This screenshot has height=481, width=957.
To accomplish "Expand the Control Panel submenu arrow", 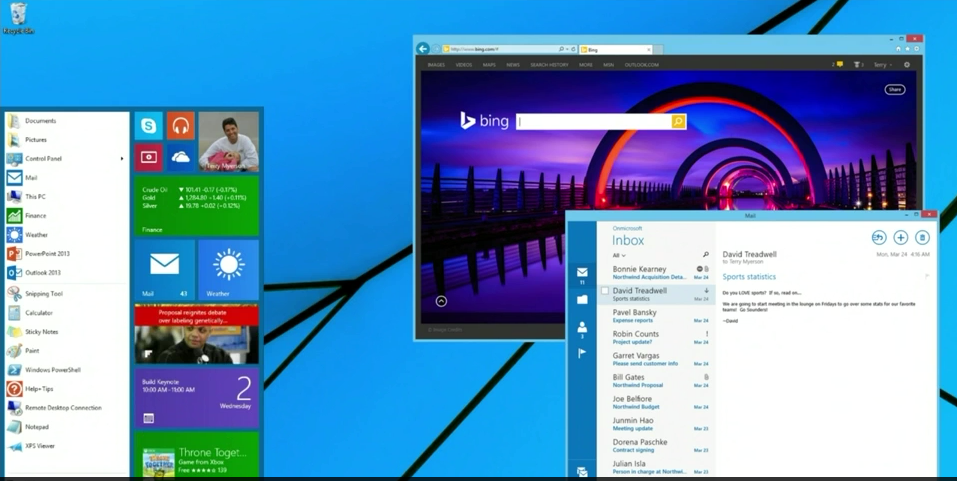I will [122, 159].
